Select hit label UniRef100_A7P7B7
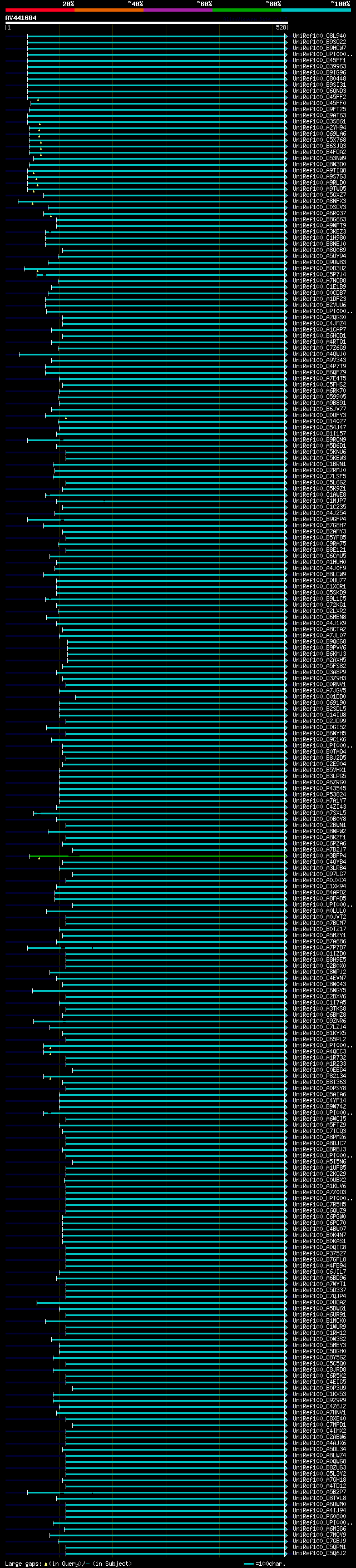 click(x=319, y=948)
